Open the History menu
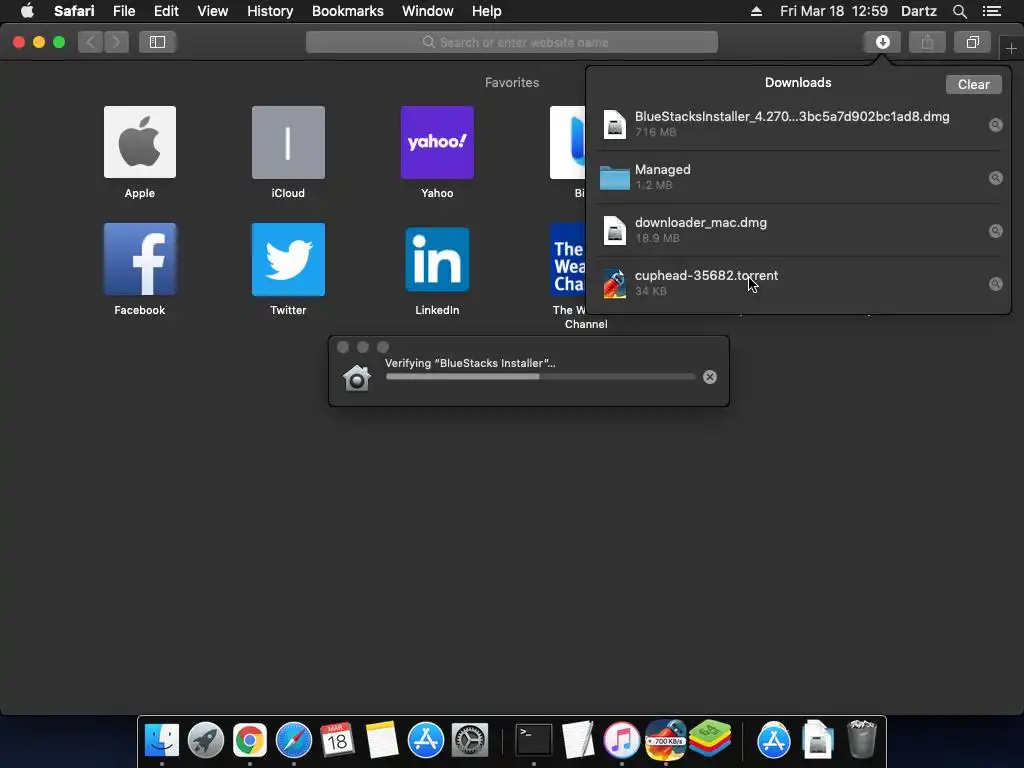Screen dimensions: 1024x768 tap(270, 11)
